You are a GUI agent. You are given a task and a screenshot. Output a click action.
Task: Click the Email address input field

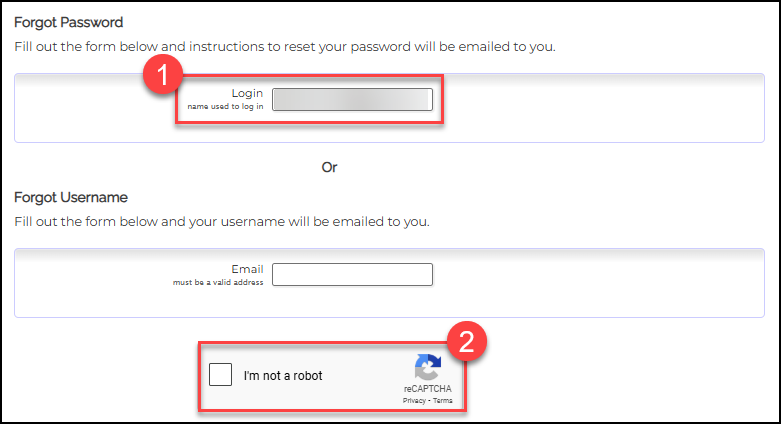[x=352, y=274]
